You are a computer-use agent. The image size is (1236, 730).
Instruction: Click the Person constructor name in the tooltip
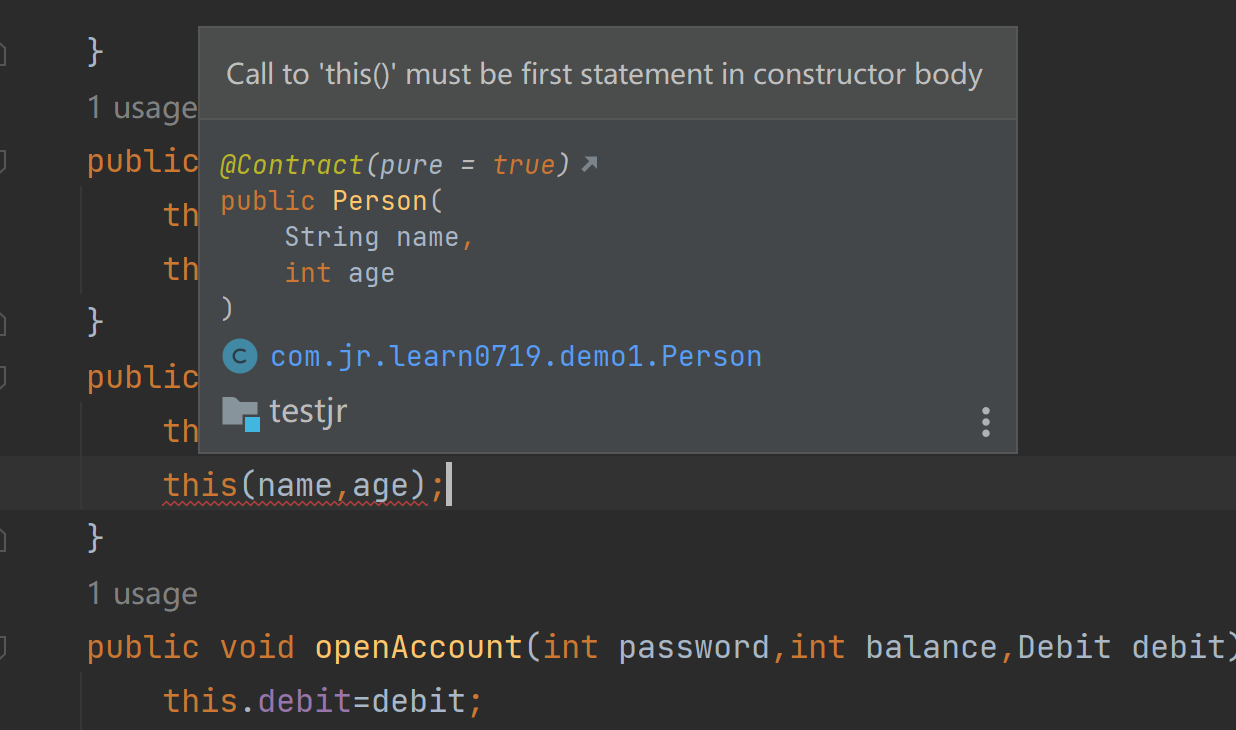379,201
